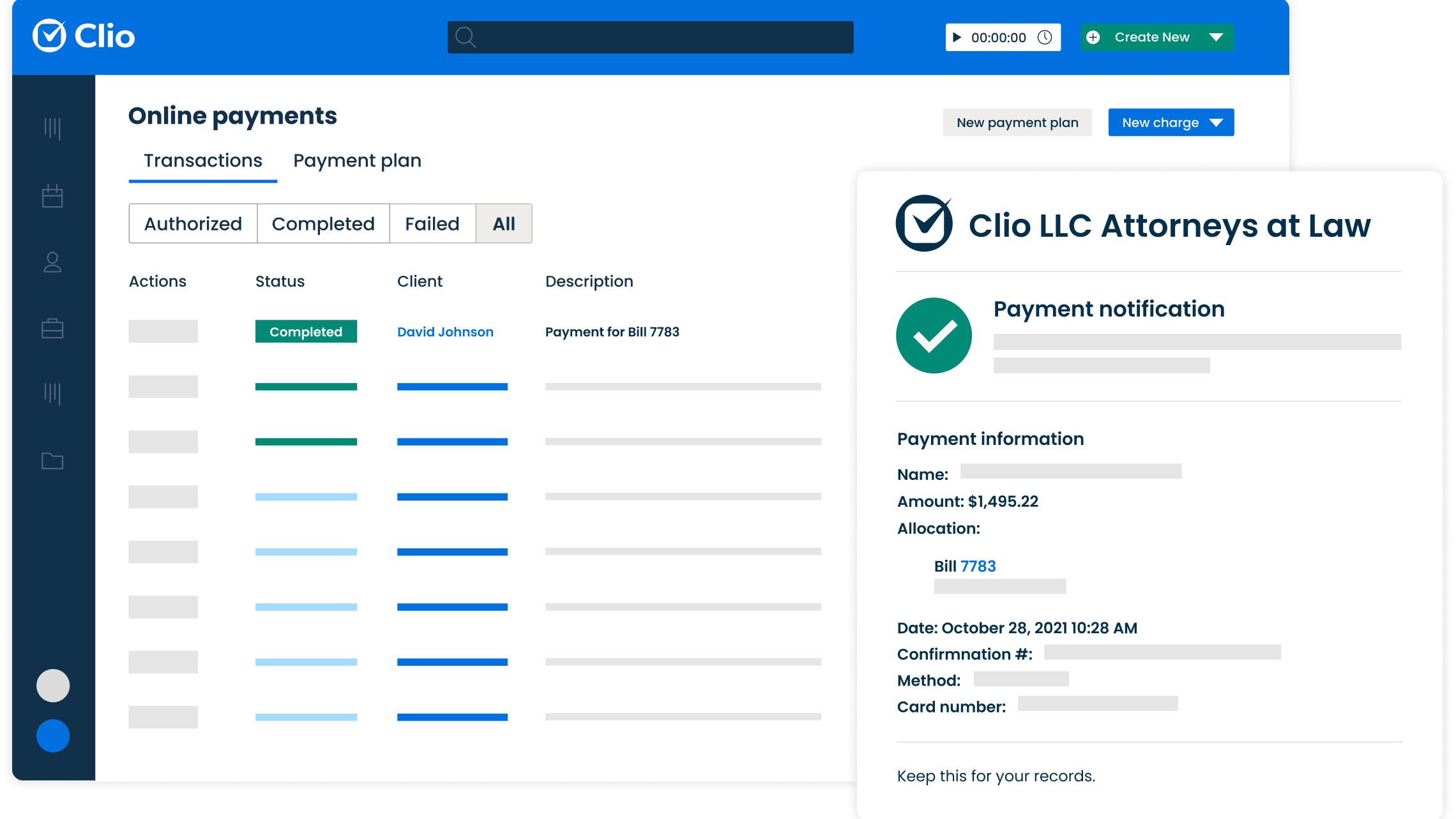Click the clock icon next to timer
The width and height of the screenshot is (1456, 819).
tap(1048, 37)
